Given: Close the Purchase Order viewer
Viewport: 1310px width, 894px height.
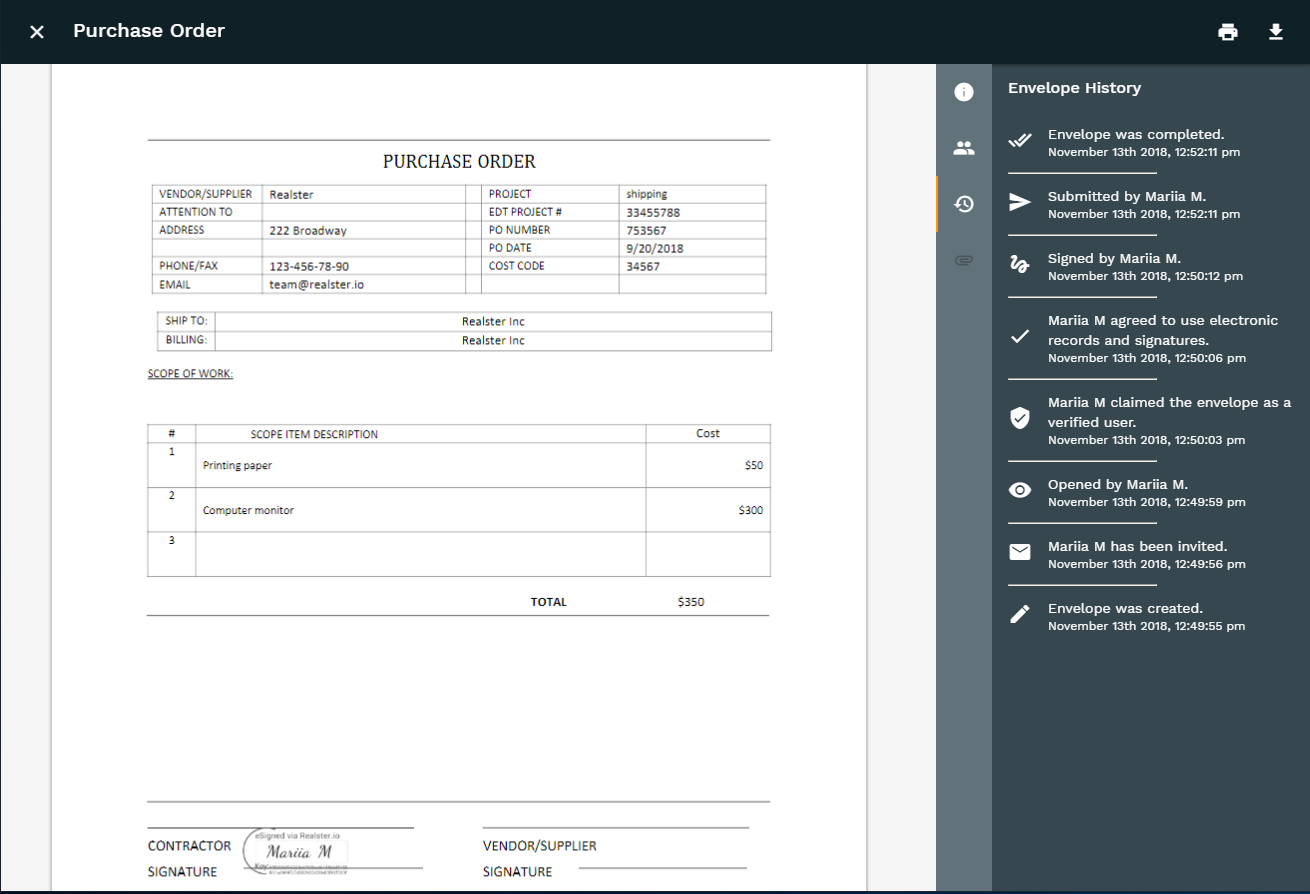Looking at the screenshot, I should tap(37, 32).
